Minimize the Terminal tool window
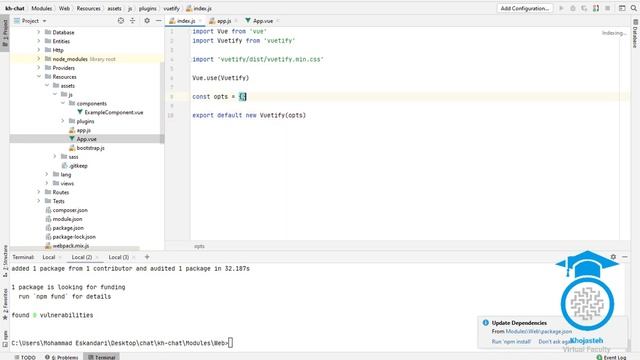This screenshot has height=360, width=640. tap(625, 257)
